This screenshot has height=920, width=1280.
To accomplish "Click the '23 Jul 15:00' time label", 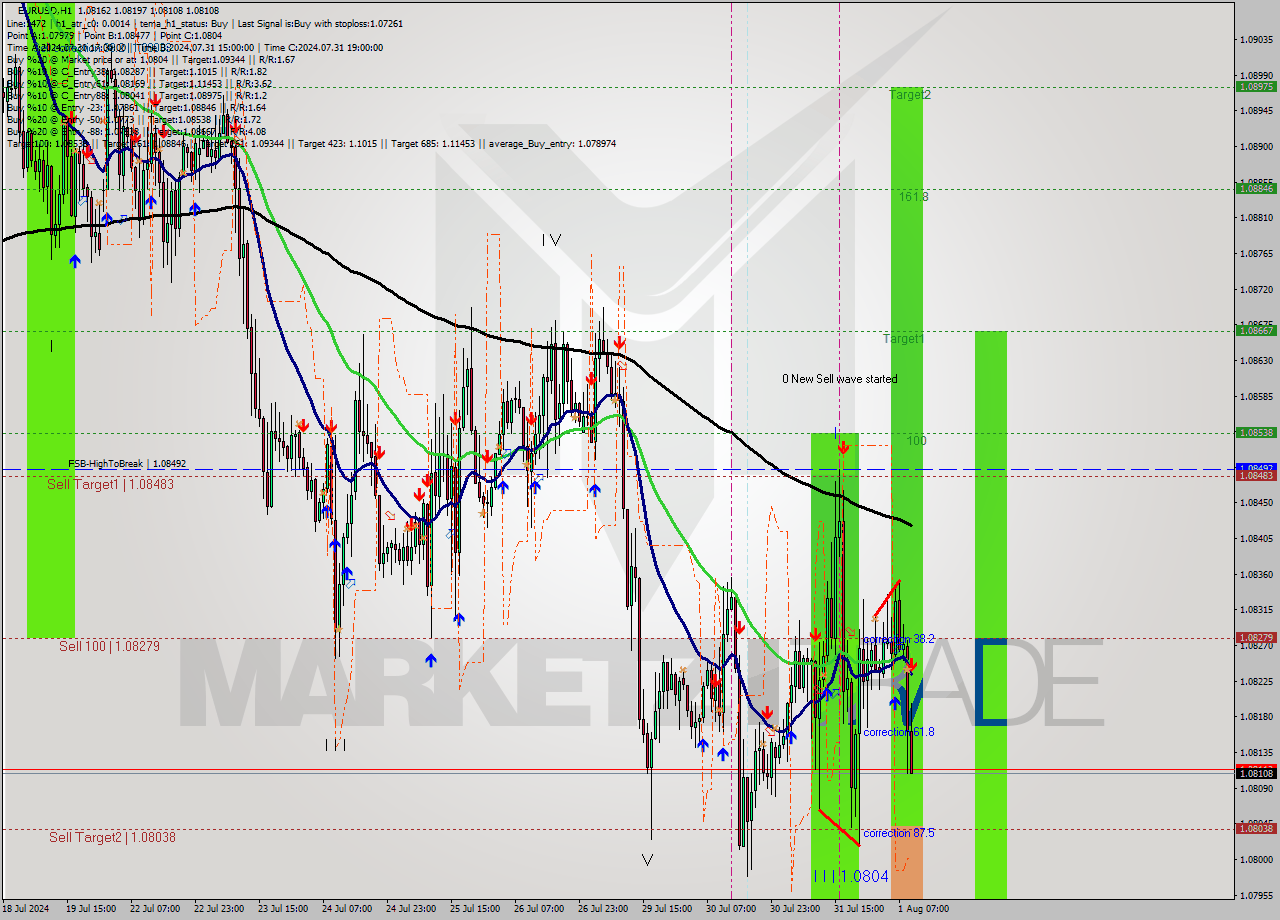I will (x=282, y=909).
